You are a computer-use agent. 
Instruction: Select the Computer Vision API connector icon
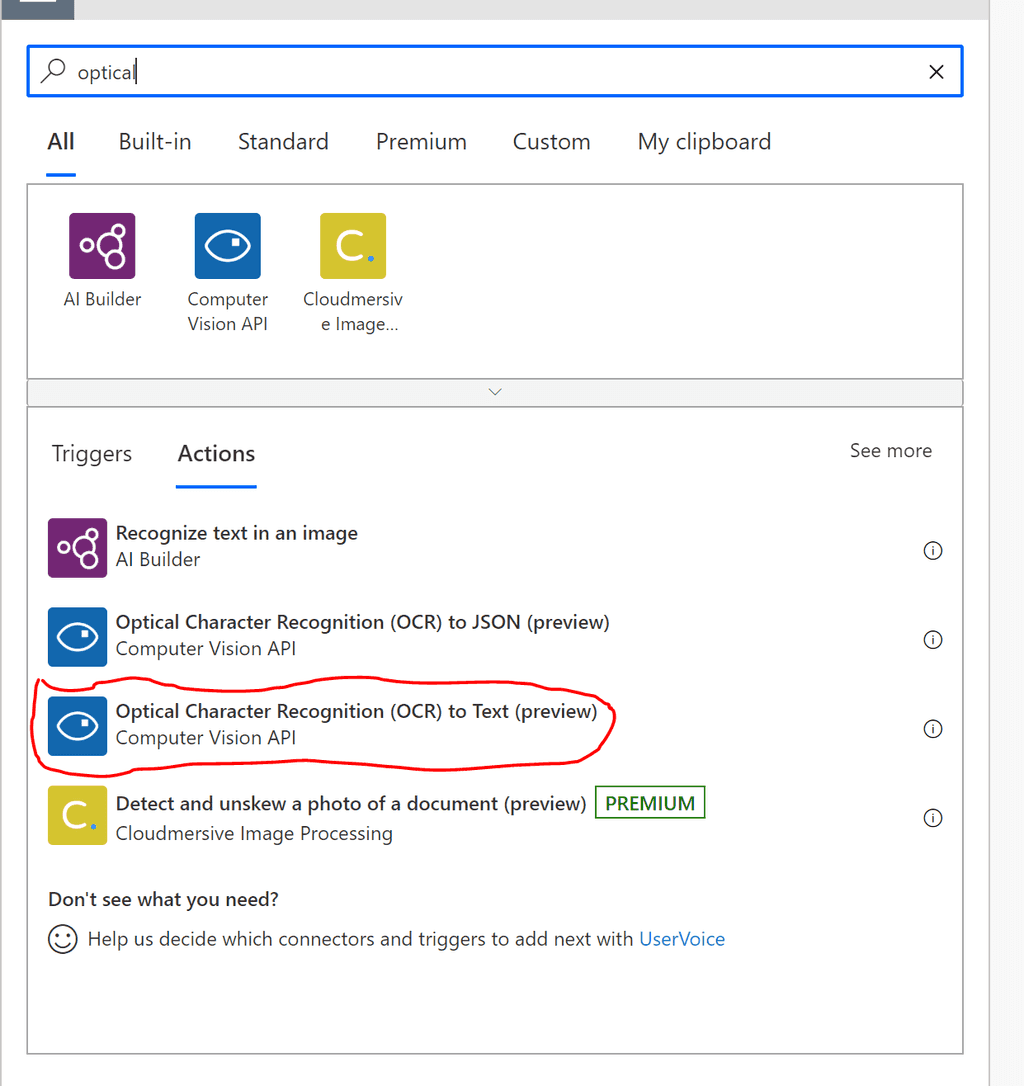tap(227, 246)
